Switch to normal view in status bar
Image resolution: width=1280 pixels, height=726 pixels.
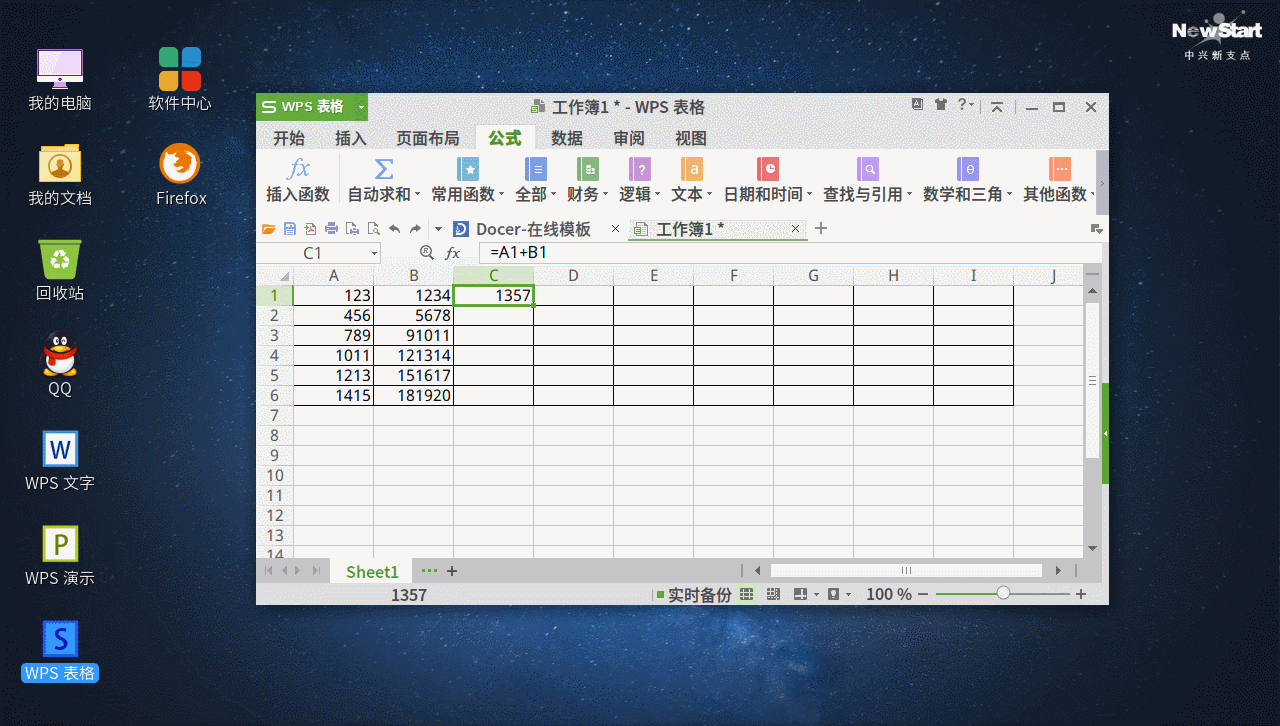(x=746, y=594)
